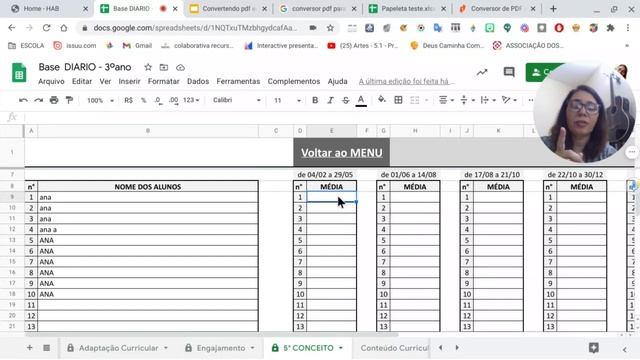The height and width of the screenshot is (360, 640).
Task: Open a new browser tab
Action: click(553, 9)
